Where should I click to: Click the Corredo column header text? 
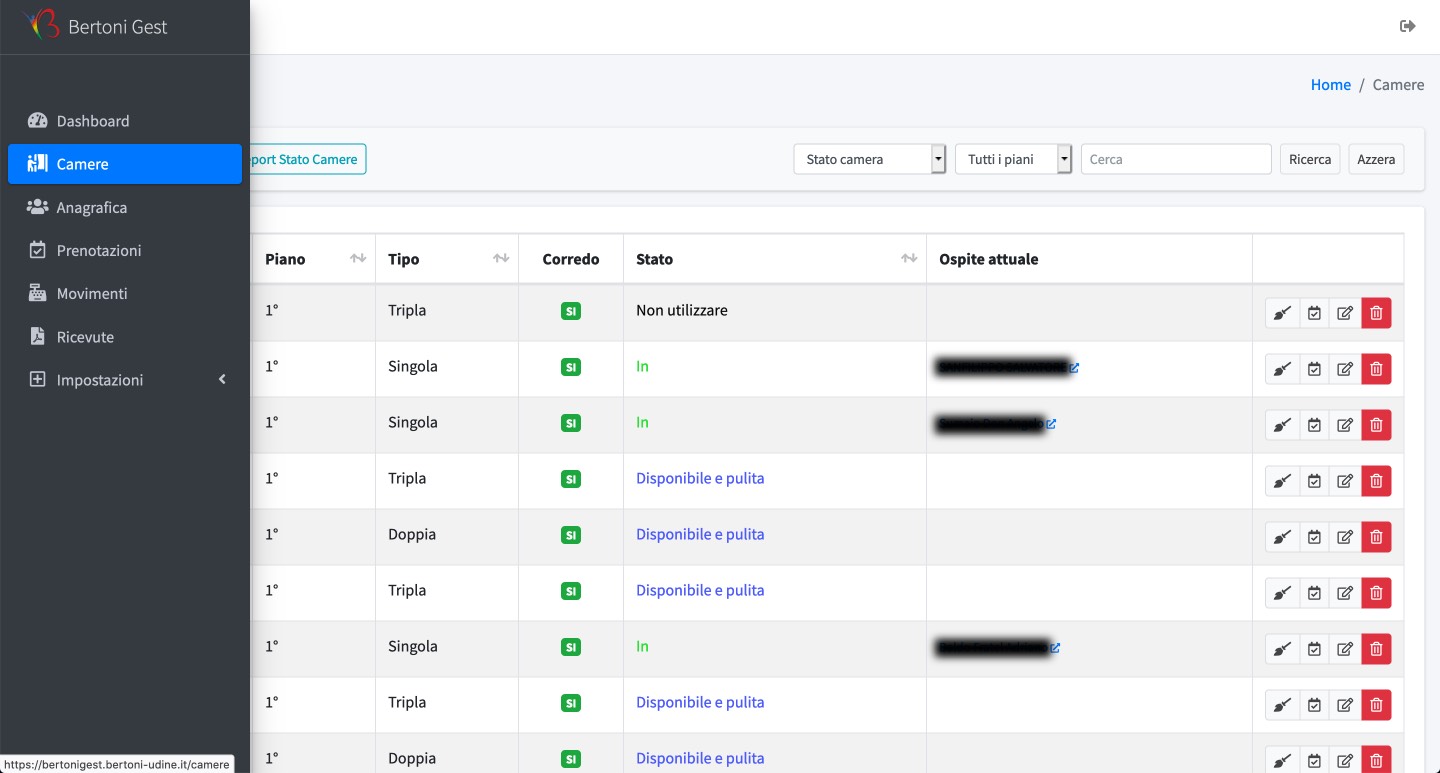571,259
